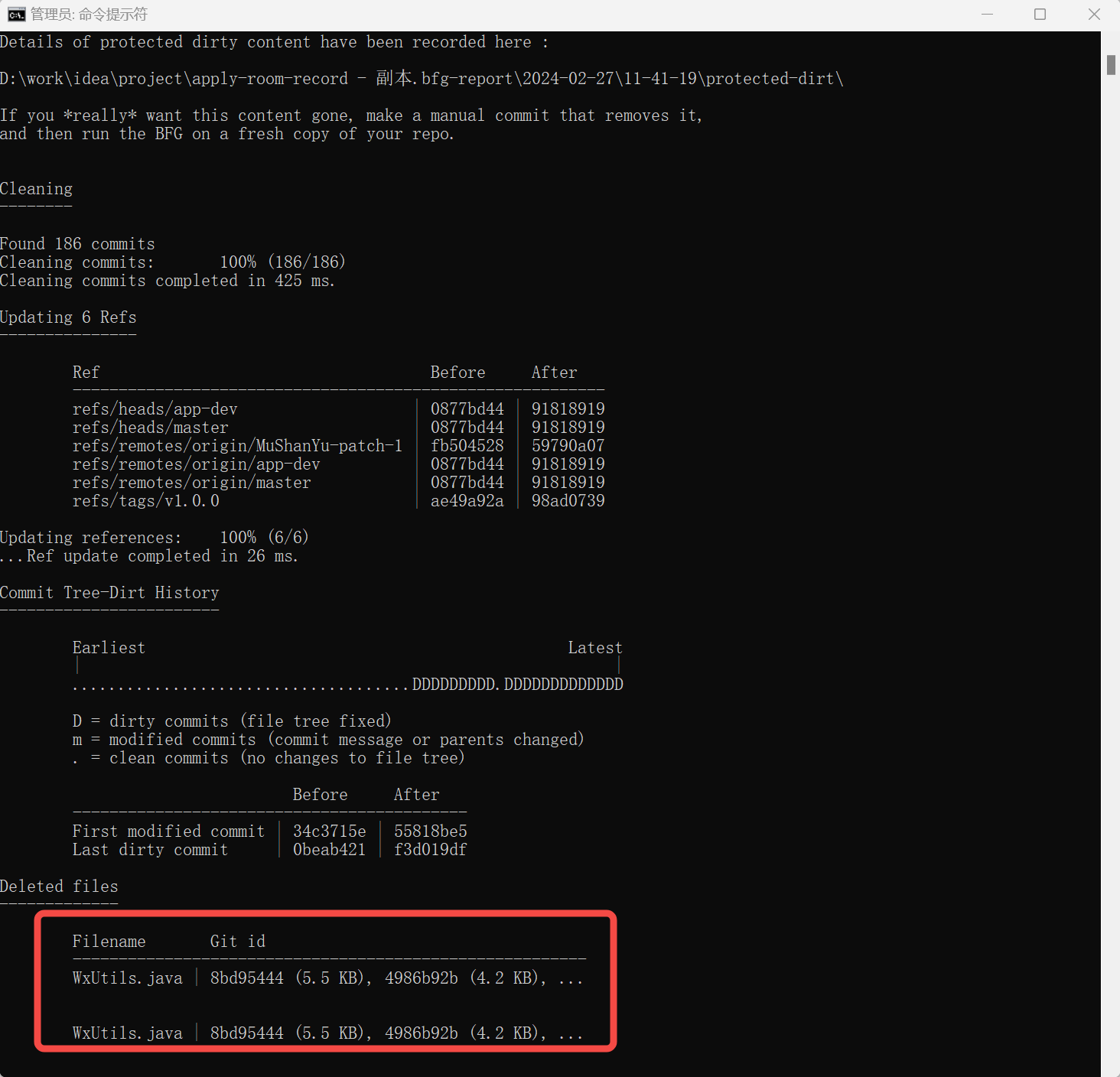The width and height of the screenshot is (1120, 1077).
Task: Click the refs/heads/master ref entry
Action: coord(150,428)
